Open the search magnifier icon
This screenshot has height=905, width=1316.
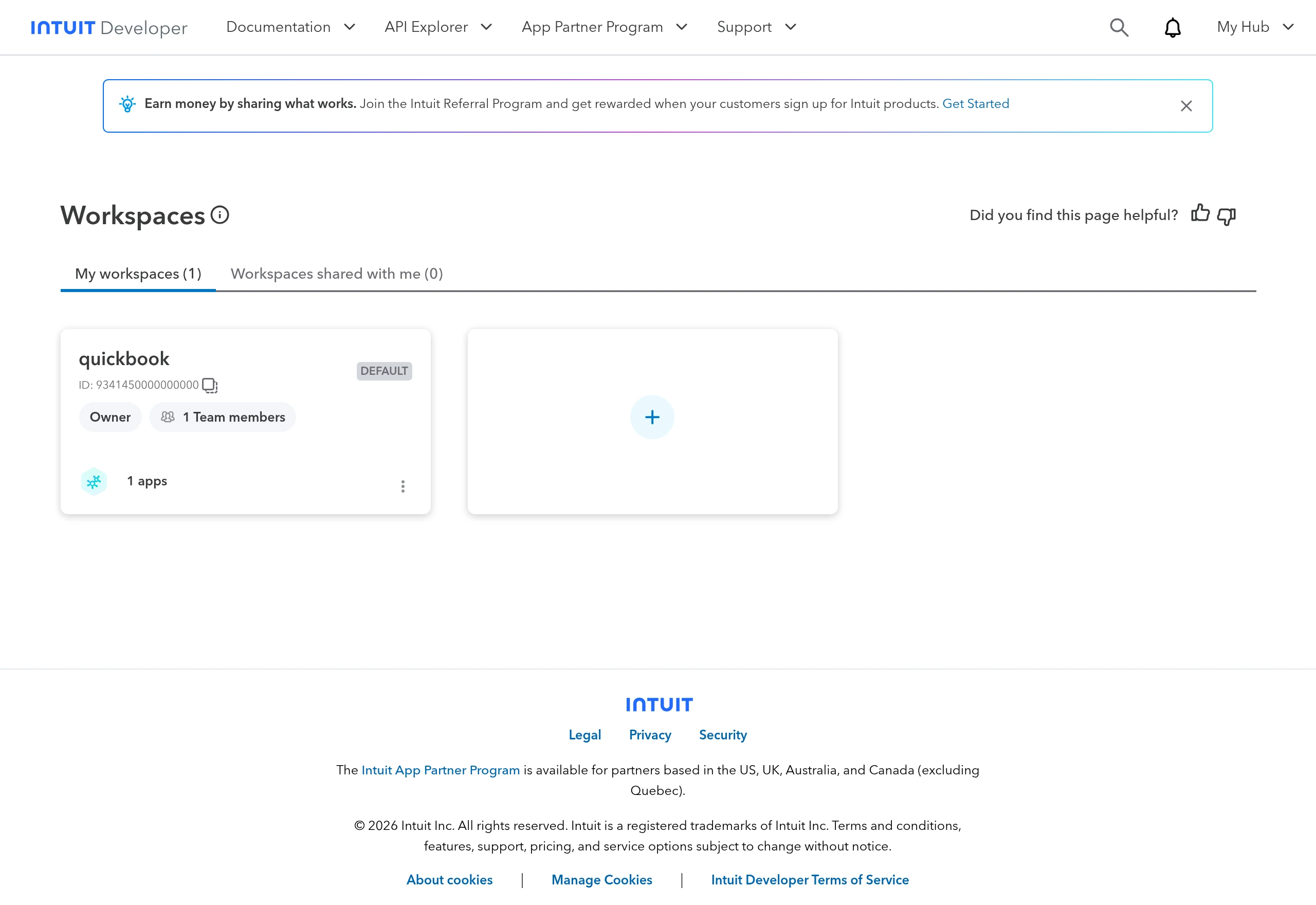click(x=1119, y=27)
